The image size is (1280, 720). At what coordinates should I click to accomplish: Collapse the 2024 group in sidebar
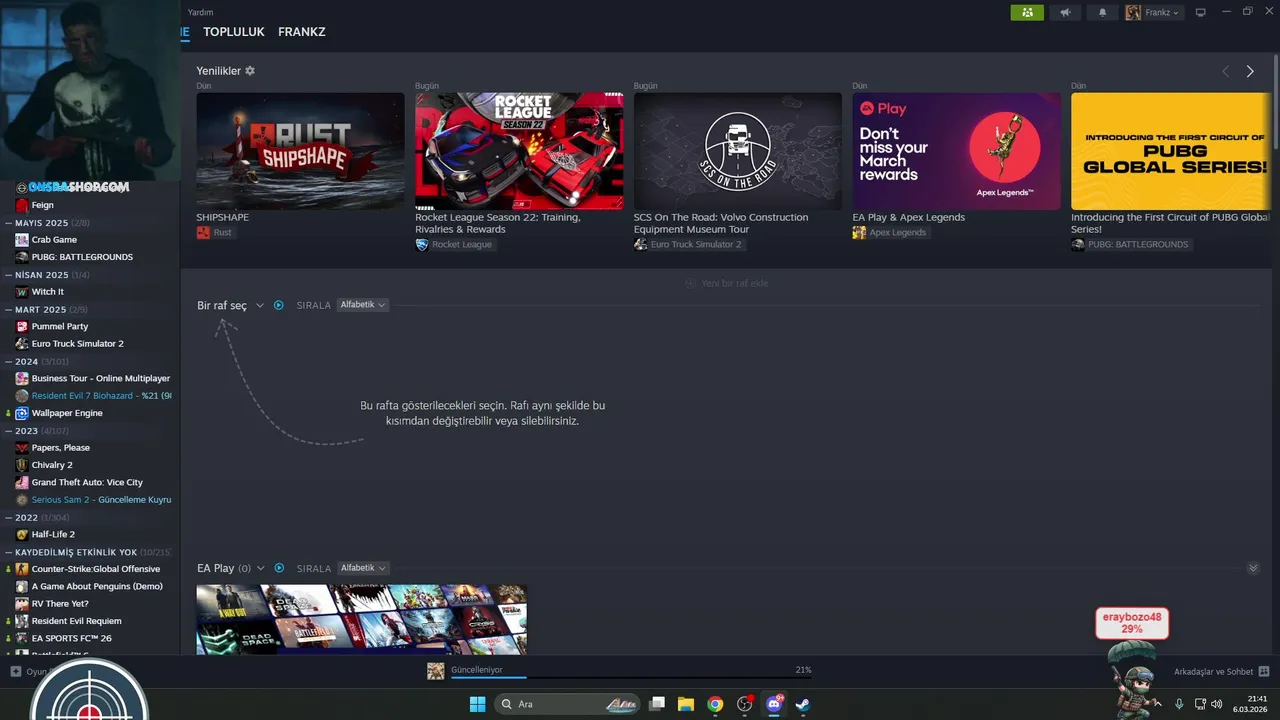tap(8, 362)
